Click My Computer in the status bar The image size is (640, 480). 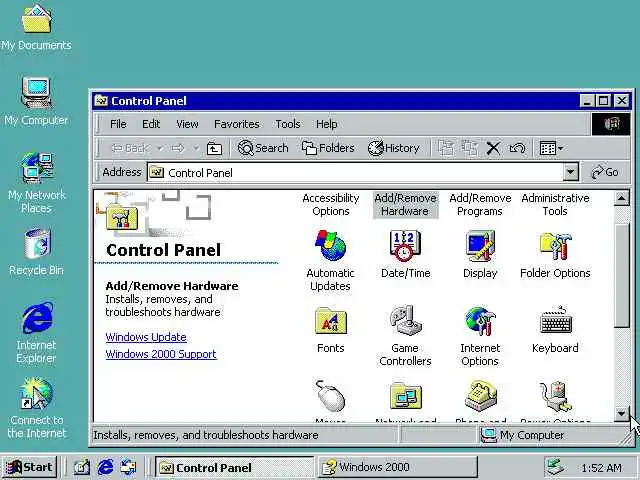tap(522, 435)
